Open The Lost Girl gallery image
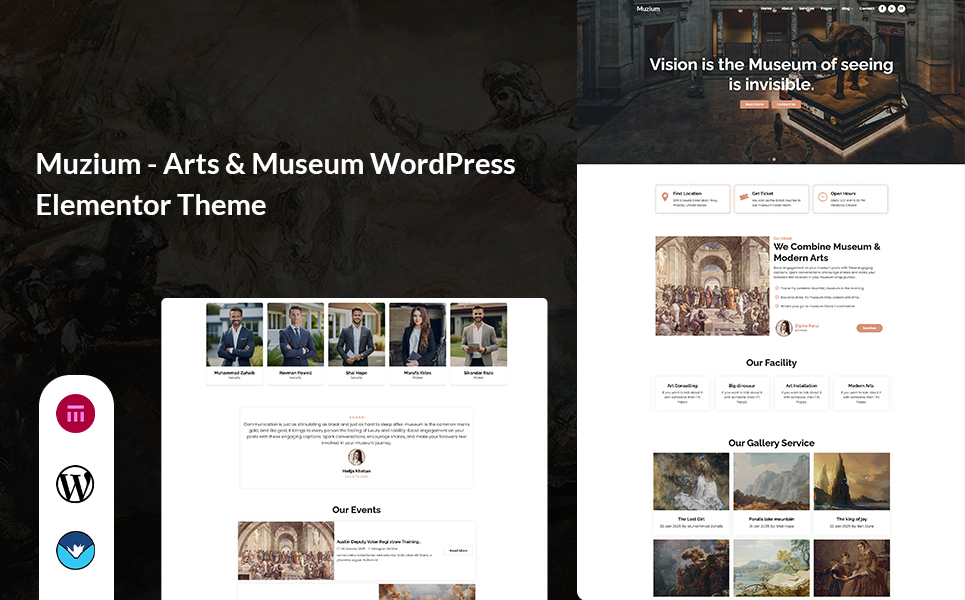Image resolution: width=965 pixels, height=600 pixels. point(692,483)
